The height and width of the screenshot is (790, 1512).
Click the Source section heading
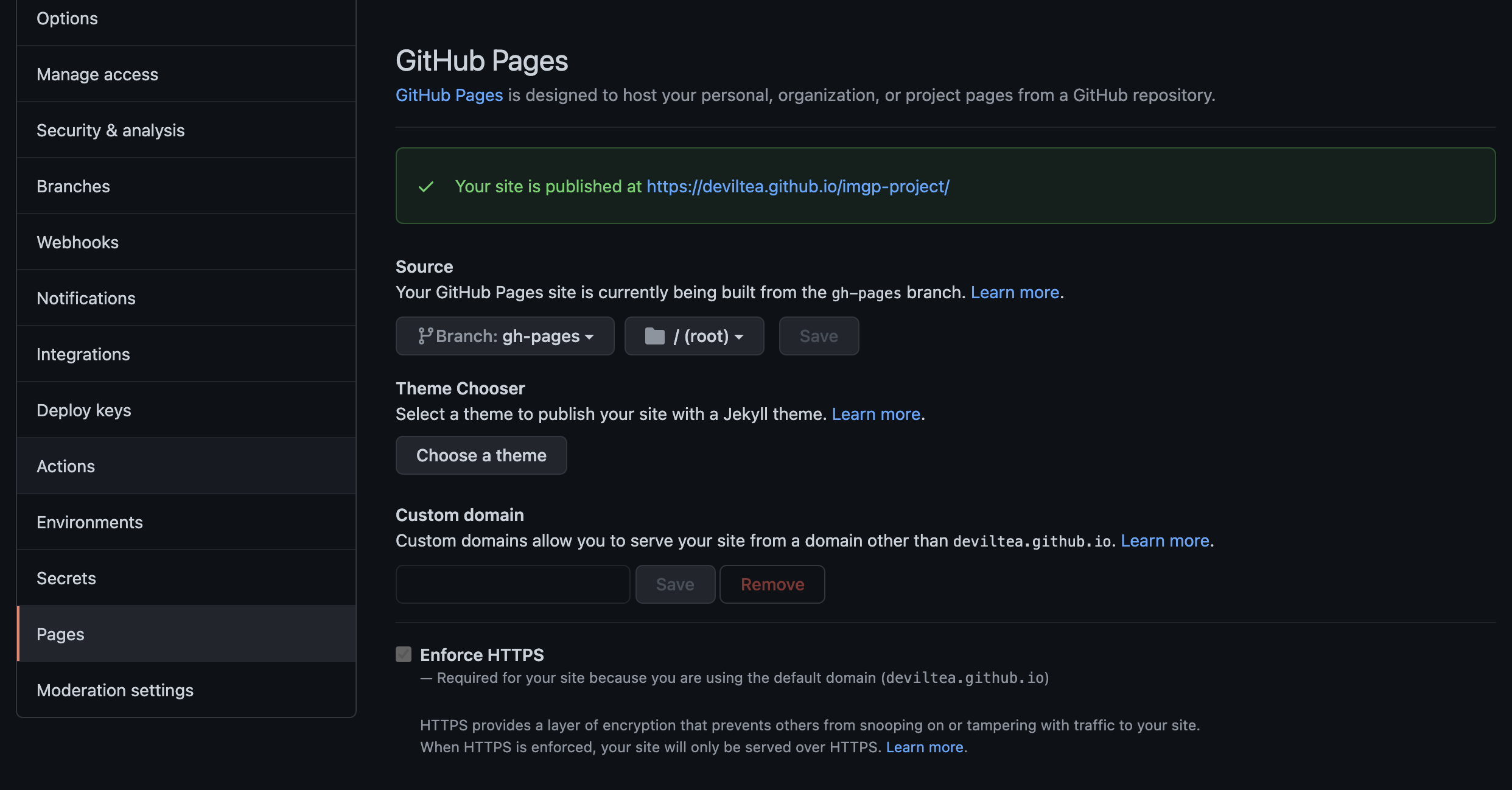pos(424,267)
